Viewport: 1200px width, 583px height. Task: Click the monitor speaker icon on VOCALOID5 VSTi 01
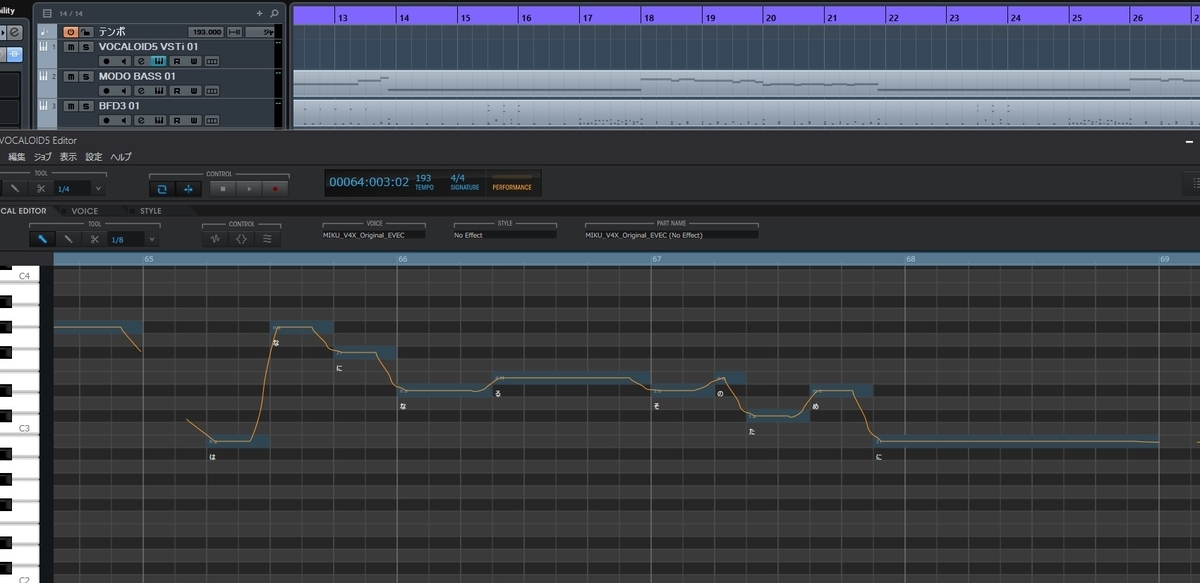tap(123, 61)
